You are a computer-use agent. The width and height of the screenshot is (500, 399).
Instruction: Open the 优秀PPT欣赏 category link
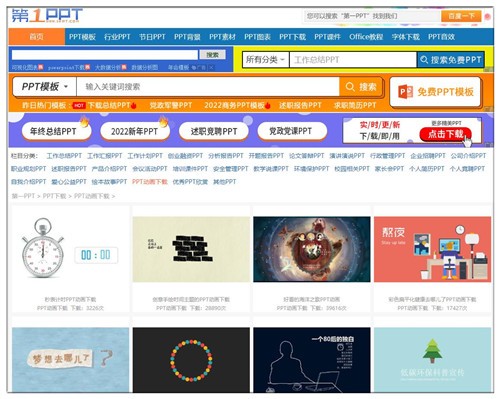pyautogui.click(x=190, y=182)
